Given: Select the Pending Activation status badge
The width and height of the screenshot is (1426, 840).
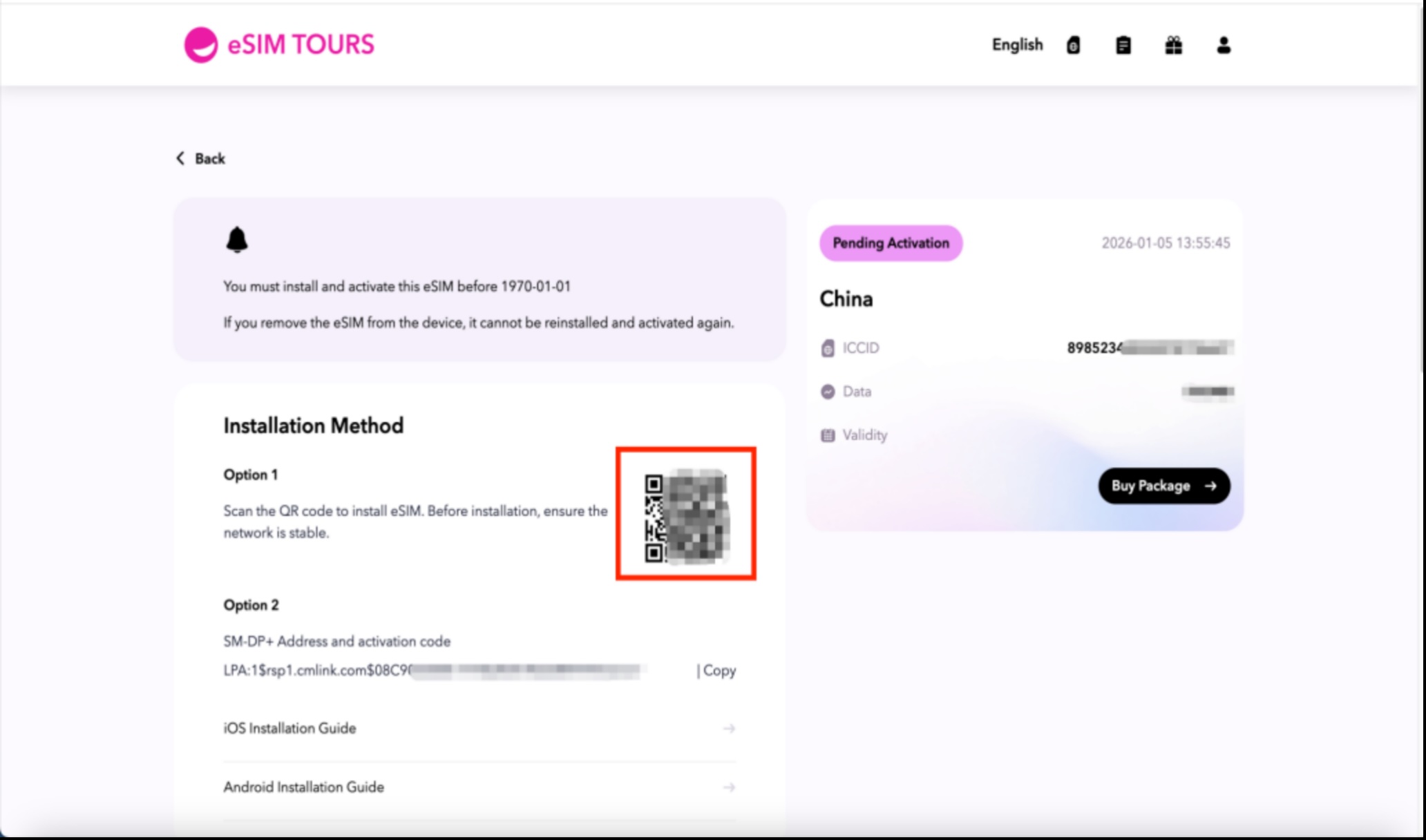Looking at the screenshot, I should click(891, 242).
